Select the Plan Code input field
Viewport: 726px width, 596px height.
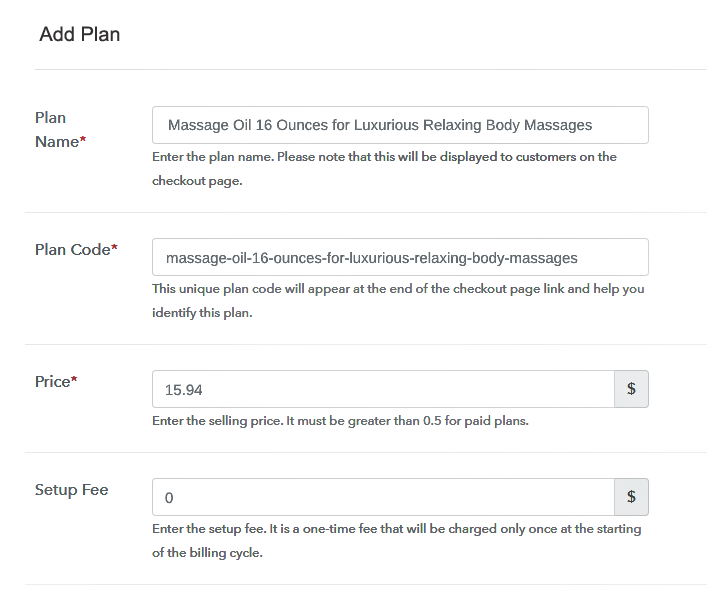click(400, 257)
